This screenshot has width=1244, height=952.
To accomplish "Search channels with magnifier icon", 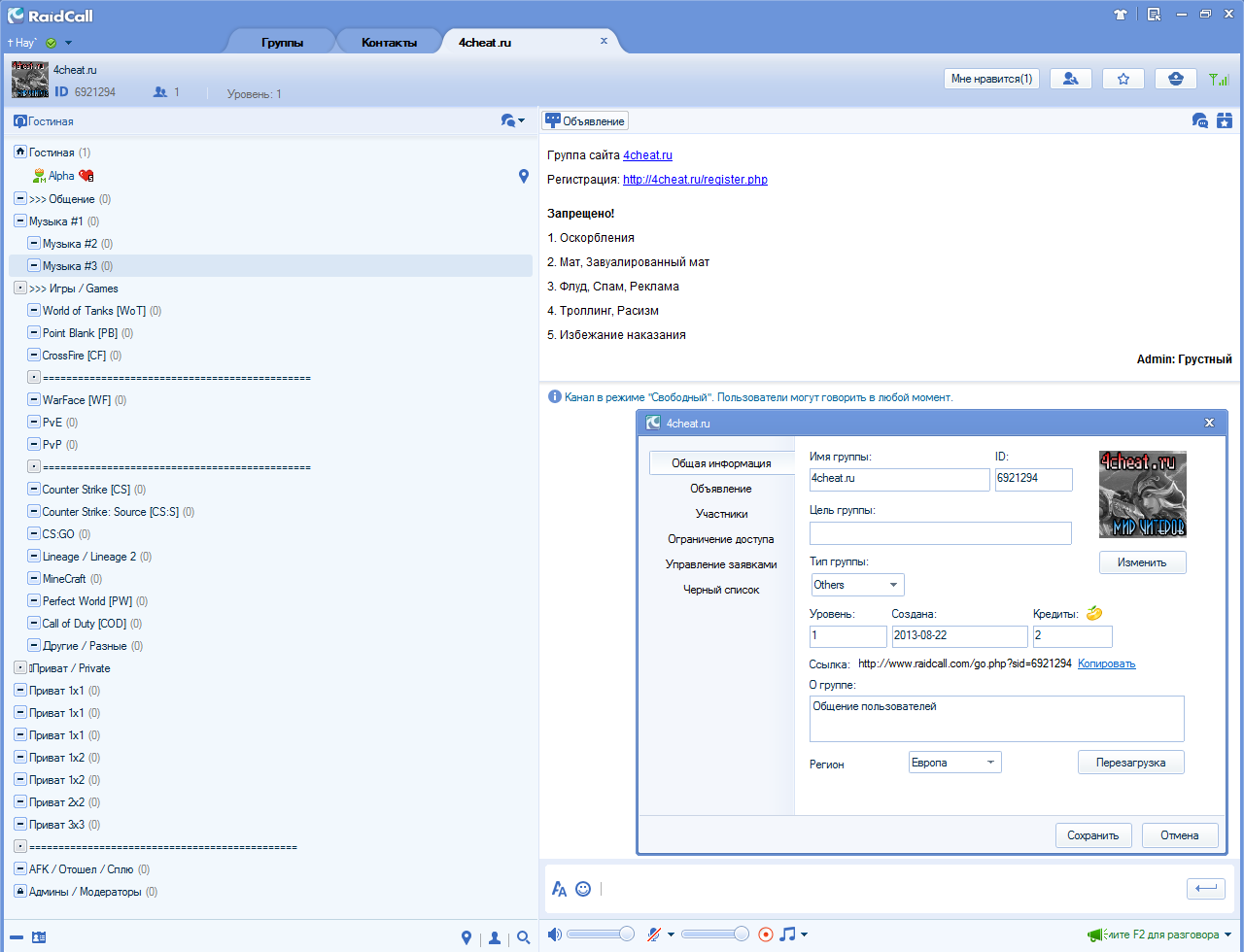I will 524,937.
